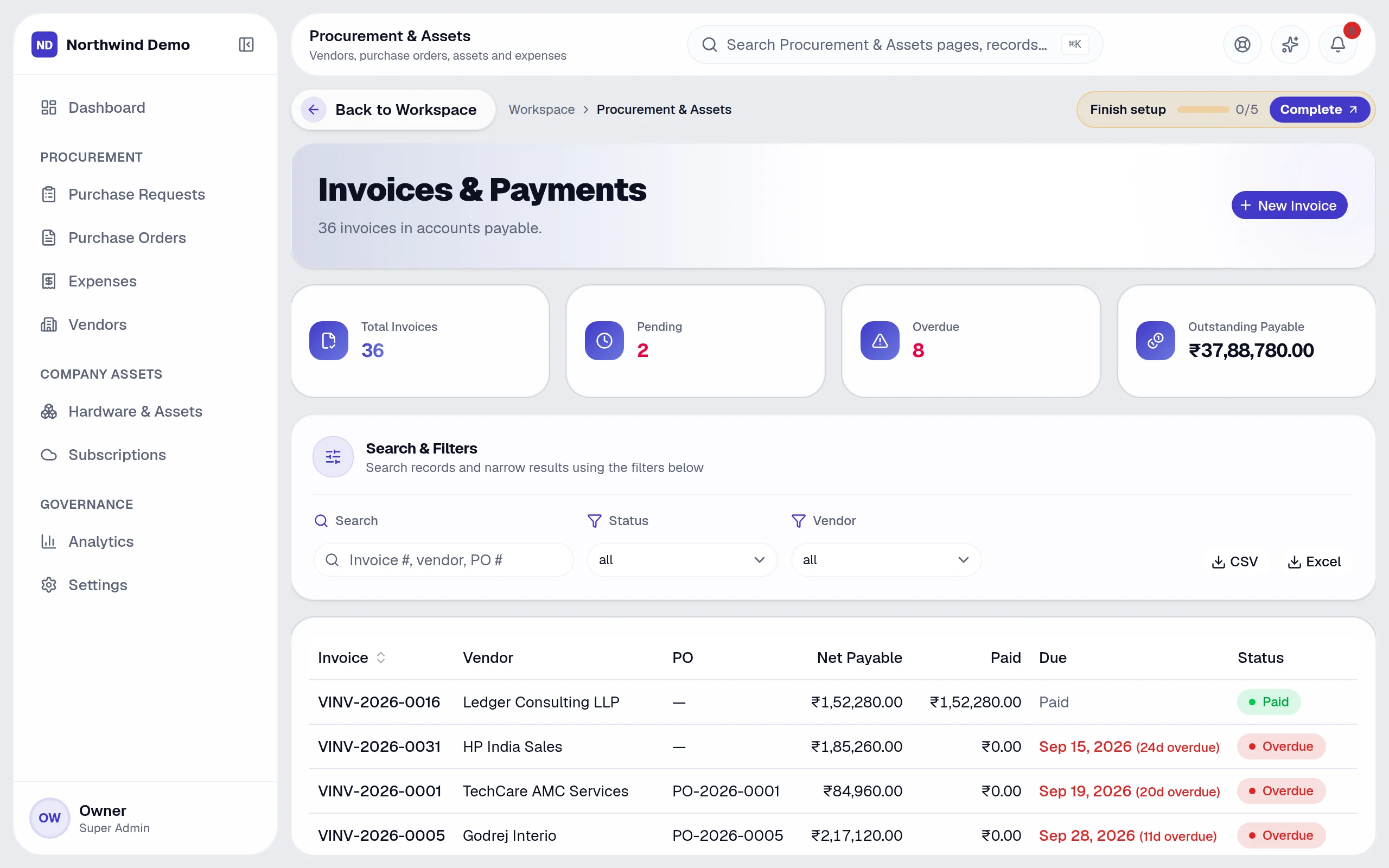The height and width of the screenshot is (868, 1389).
Task: Open invoice VINV-2026-0016
Action: coord(379,702)
